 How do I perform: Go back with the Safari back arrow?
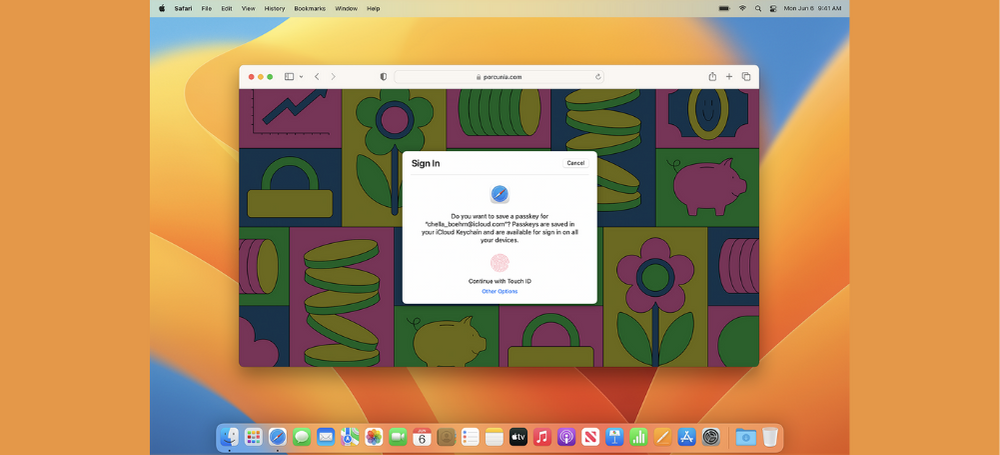coord(317,77)
